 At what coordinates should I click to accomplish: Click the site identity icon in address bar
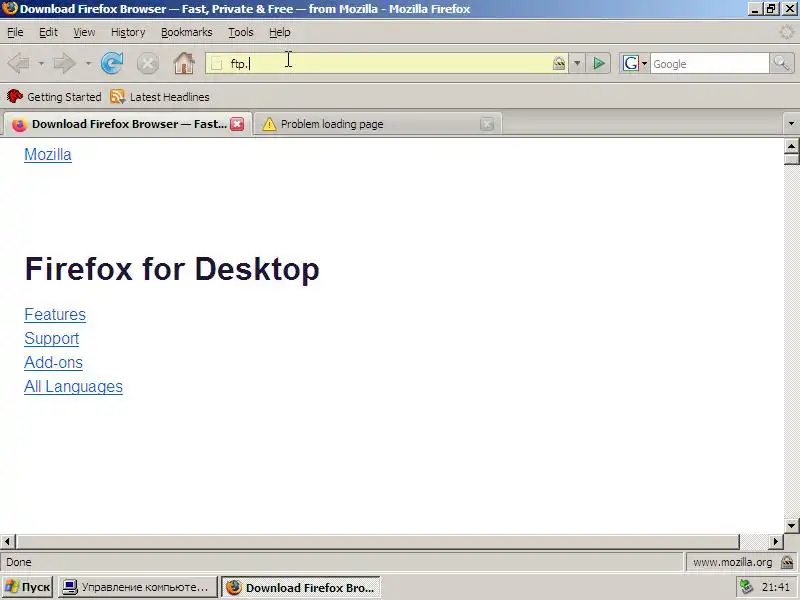coord(559,63)
